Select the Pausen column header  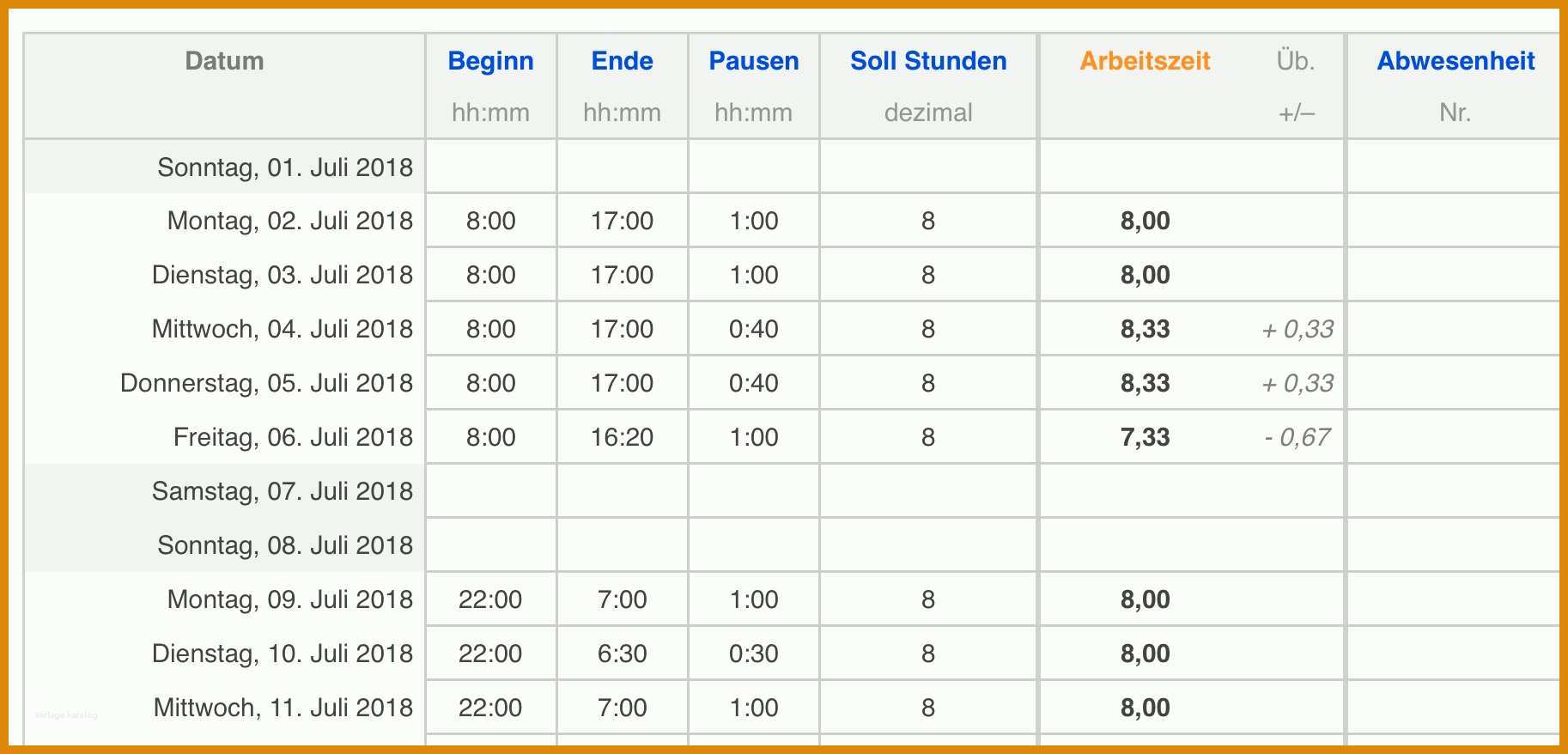click(754, 61)
